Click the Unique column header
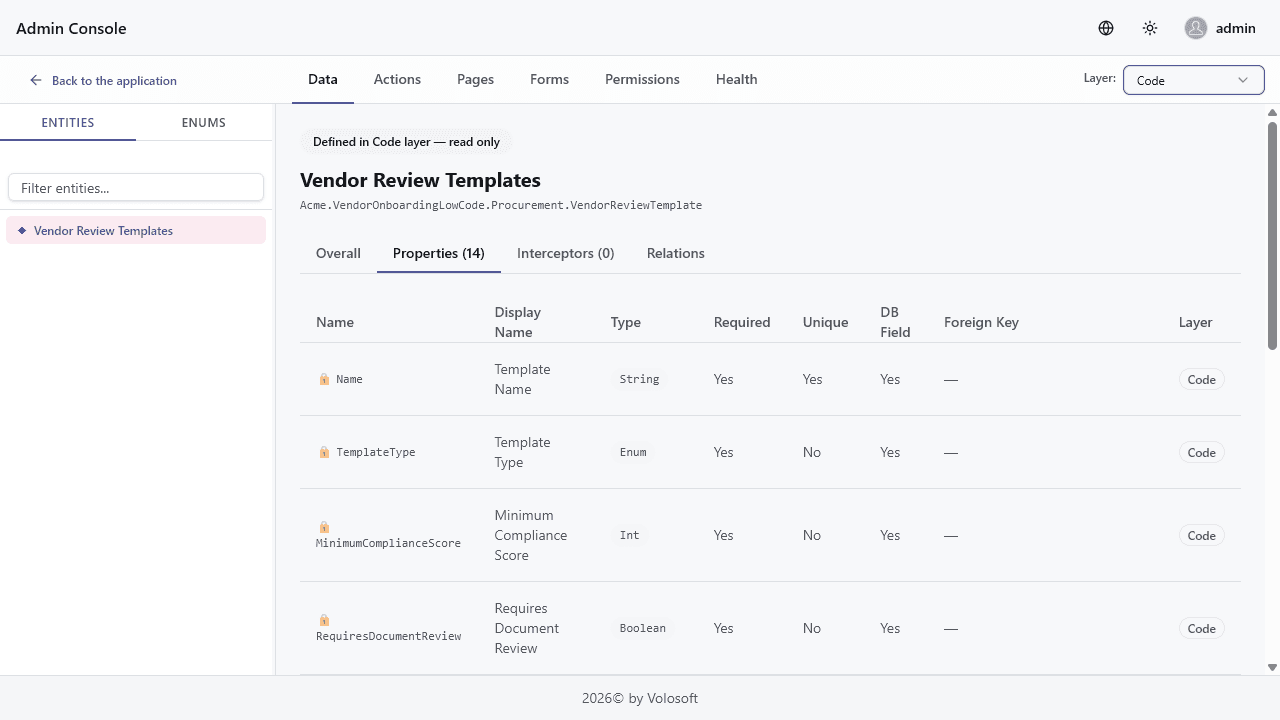Viewport: 1280px width, 720px height. coord(825,322)
